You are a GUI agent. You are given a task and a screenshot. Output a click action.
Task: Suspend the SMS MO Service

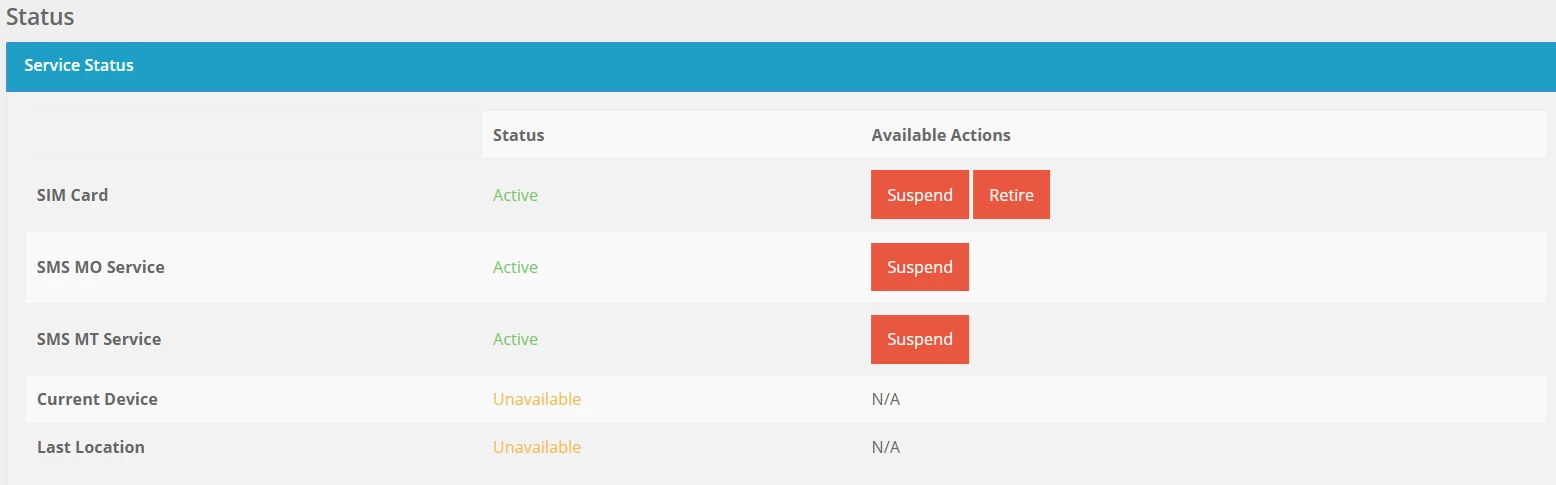click(919, 267)
